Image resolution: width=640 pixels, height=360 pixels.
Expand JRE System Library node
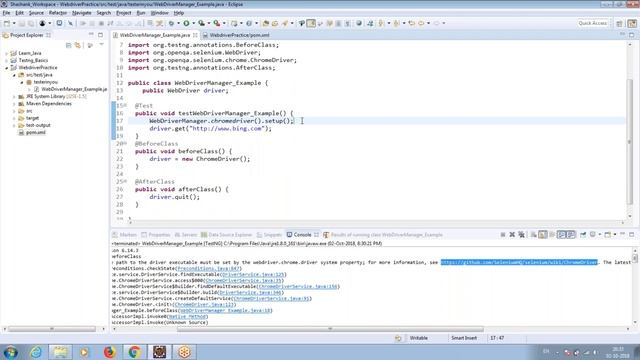point(14,97)
